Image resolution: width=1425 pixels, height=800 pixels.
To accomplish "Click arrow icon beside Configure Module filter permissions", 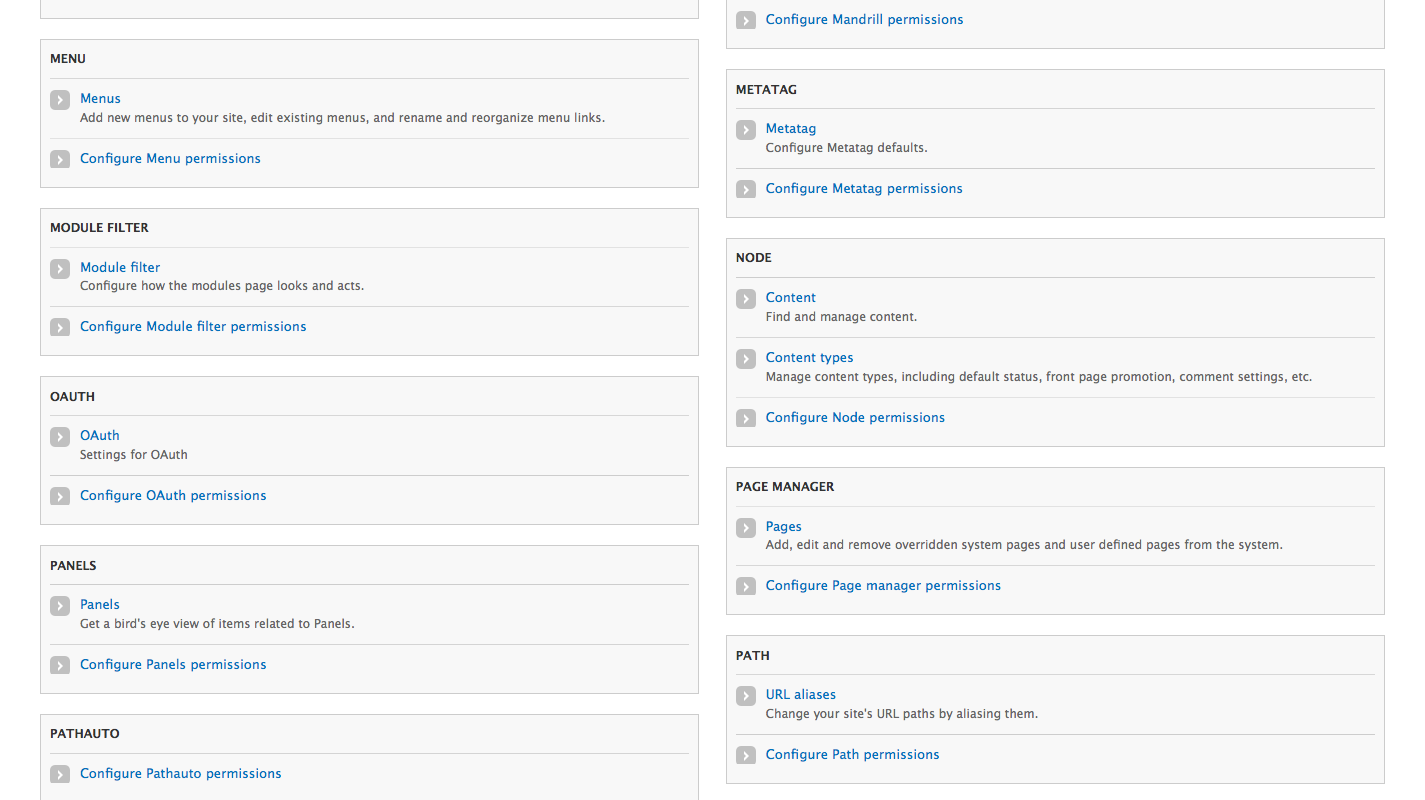I will pyautogui.click(x=60, y=327).
